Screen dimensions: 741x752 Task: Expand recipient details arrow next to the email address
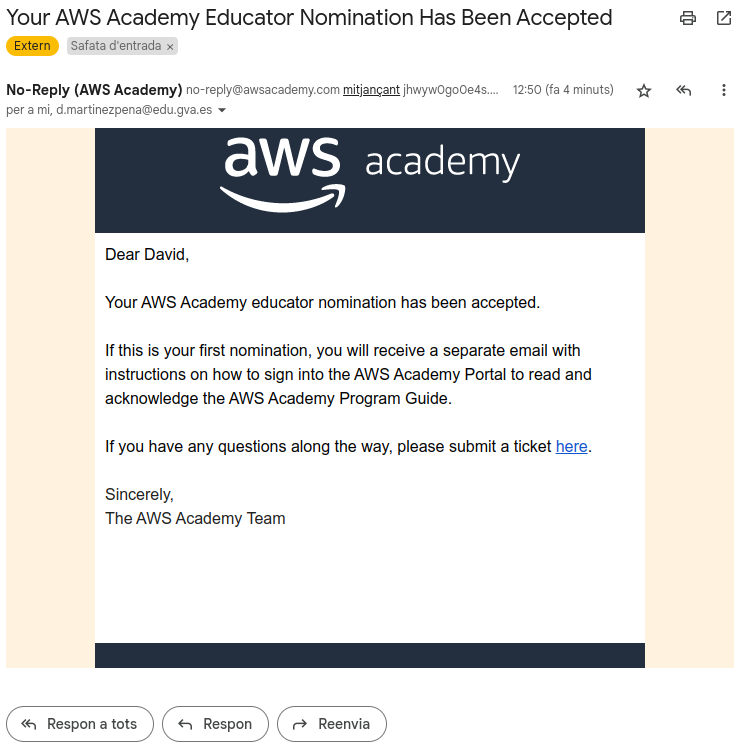(222, 110)
